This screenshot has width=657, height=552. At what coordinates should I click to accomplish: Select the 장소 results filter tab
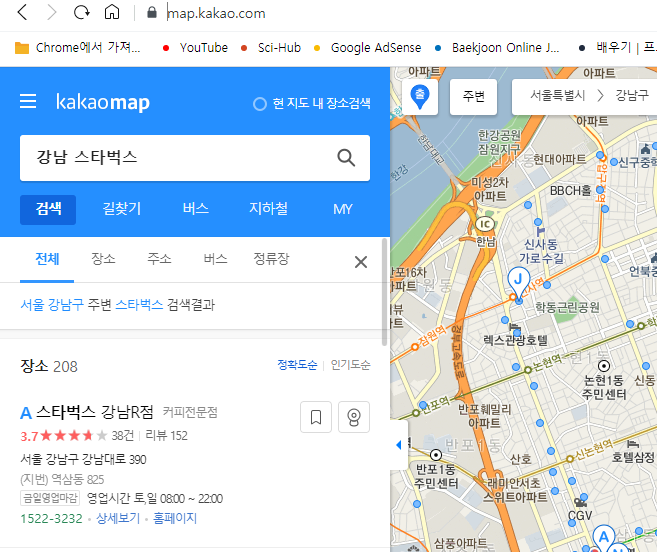[103, 259]
